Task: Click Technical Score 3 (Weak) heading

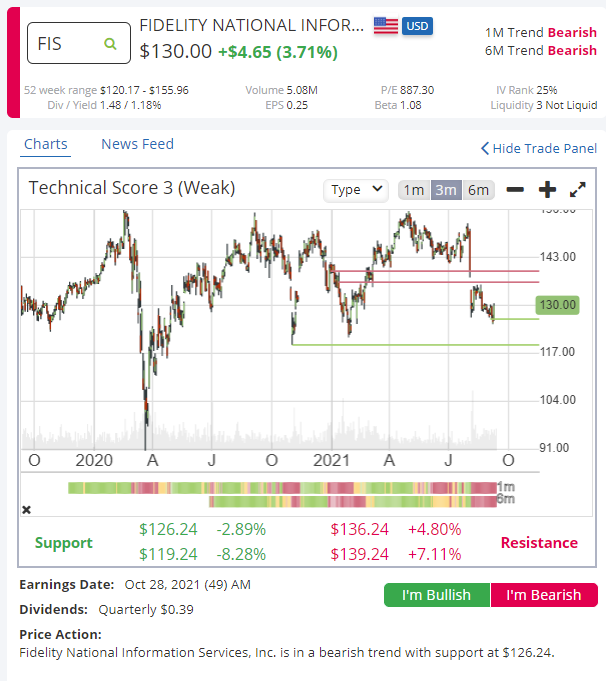Action: 132,188
